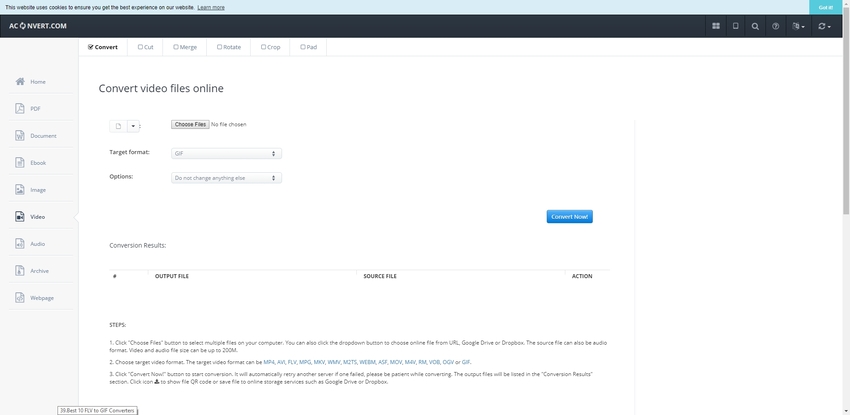Select the Cut checkbox tab

coord(144,46)
